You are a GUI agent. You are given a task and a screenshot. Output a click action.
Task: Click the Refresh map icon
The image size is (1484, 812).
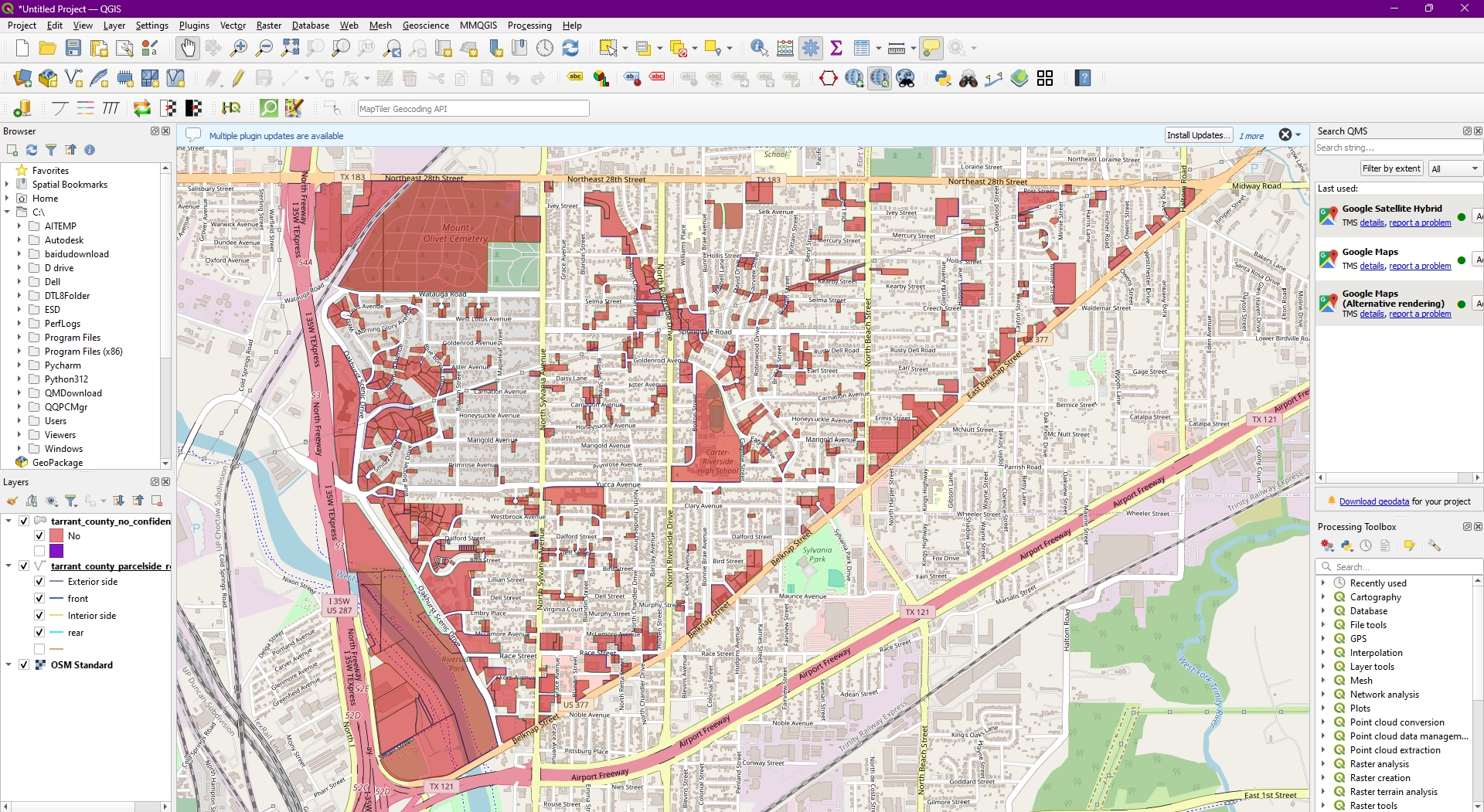[x=570, y=48]
